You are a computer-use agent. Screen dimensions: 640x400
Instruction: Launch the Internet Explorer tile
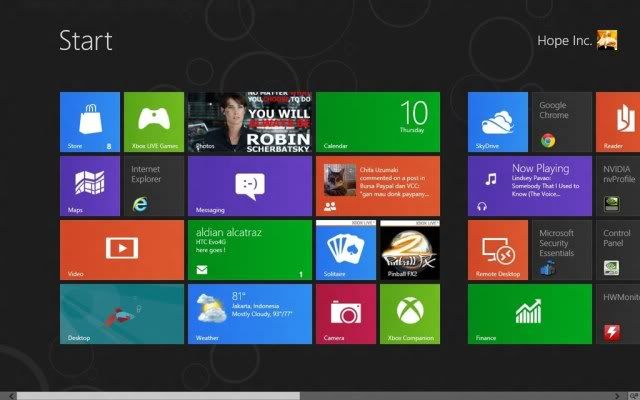click(154, 186)
